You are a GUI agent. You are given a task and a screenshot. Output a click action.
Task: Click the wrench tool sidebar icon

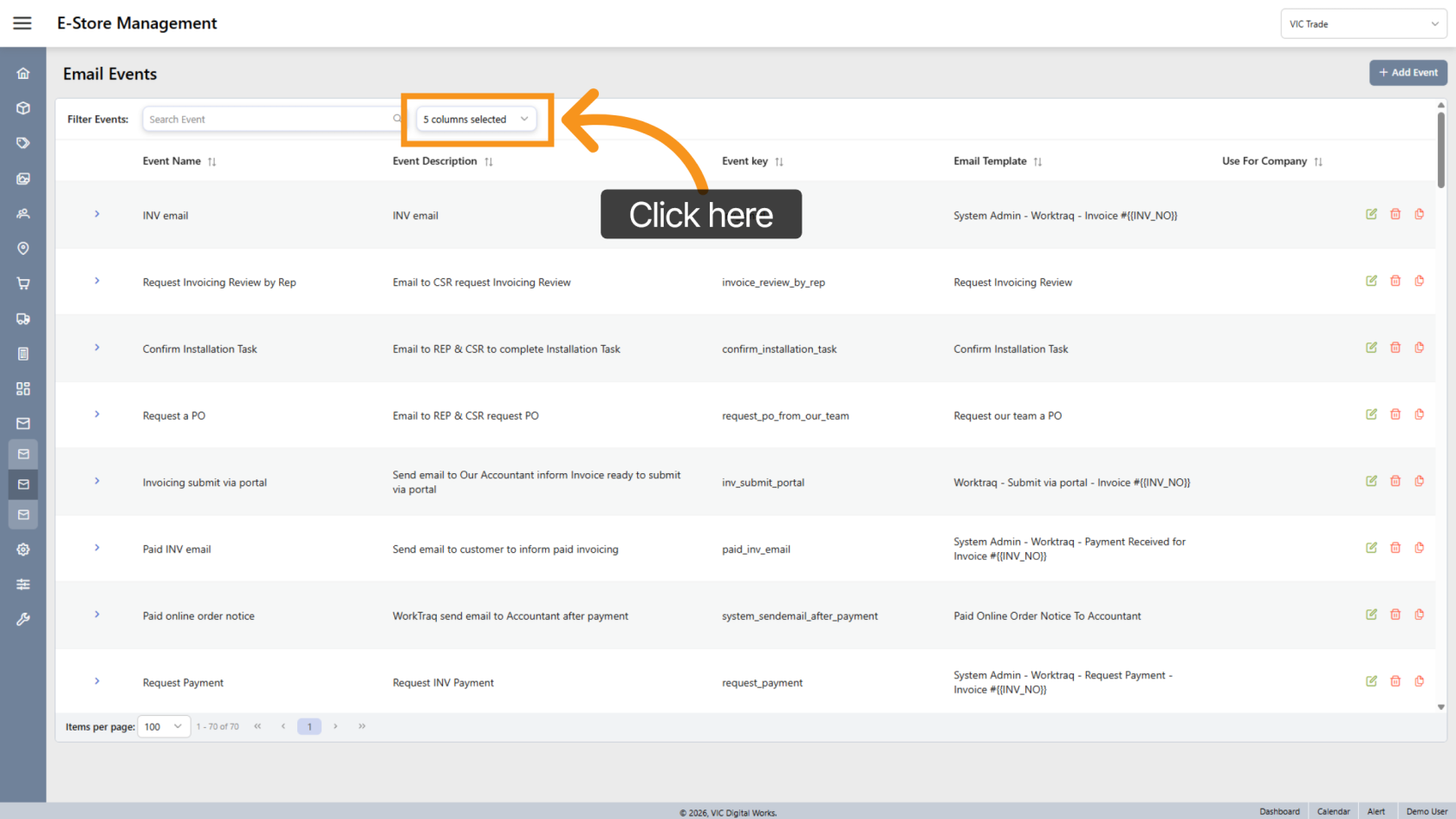23,619
